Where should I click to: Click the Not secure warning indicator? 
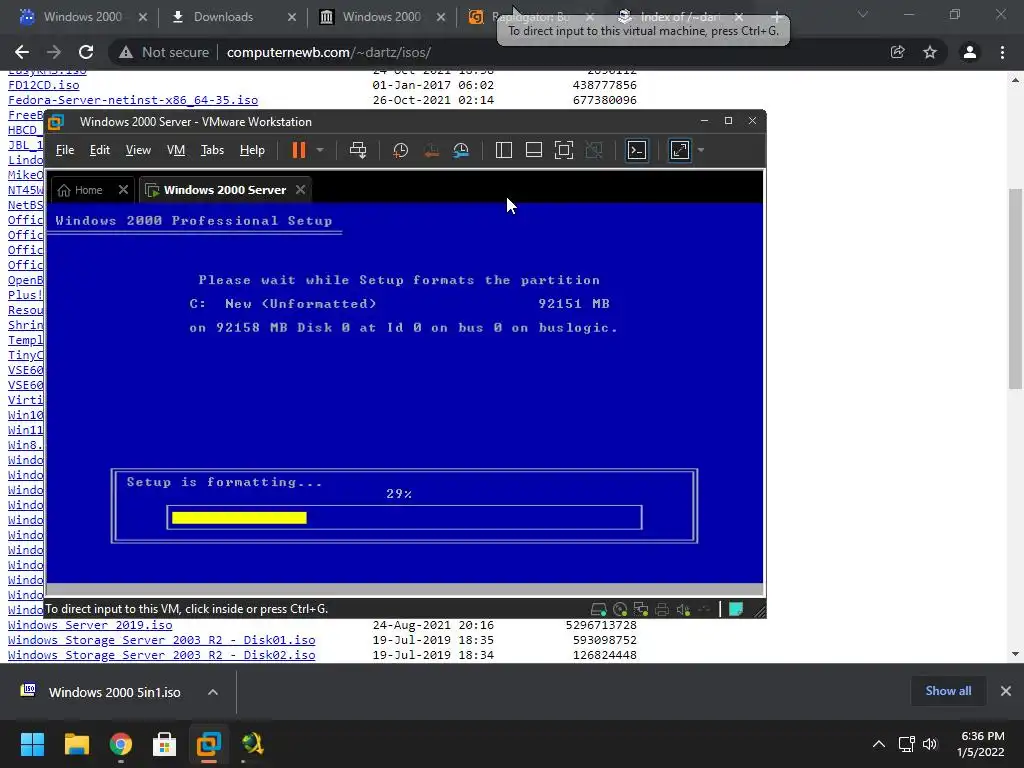coord(163,52)
